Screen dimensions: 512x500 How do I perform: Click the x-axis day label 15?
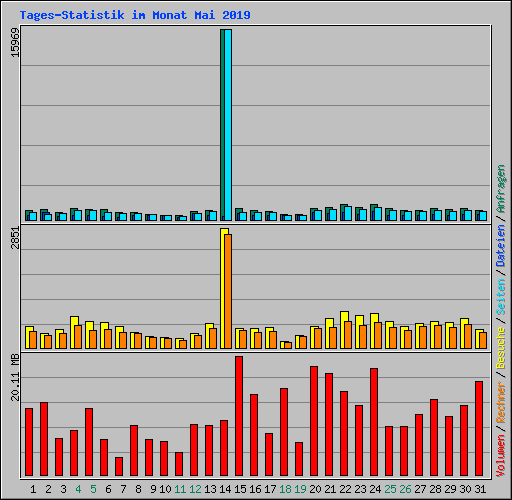(x=240, y=489)
